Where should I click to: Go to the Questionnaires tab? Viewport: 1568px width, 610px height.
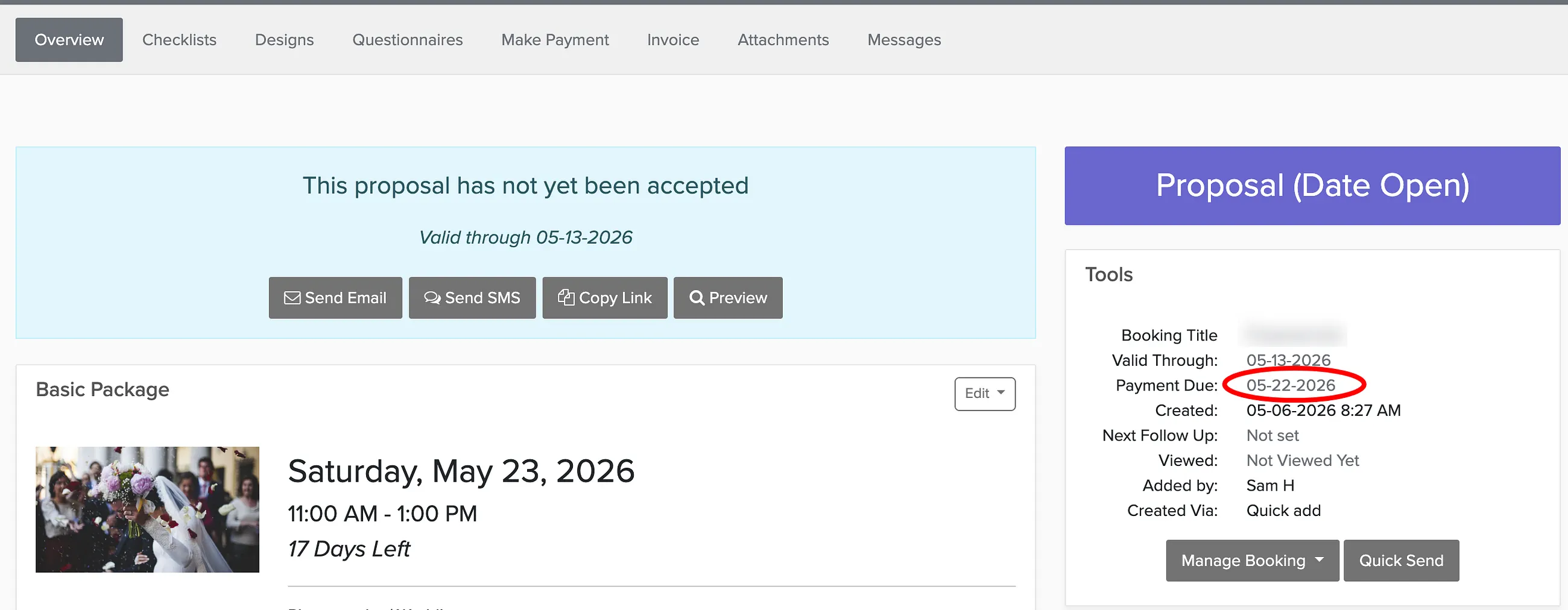coord(407,40)
